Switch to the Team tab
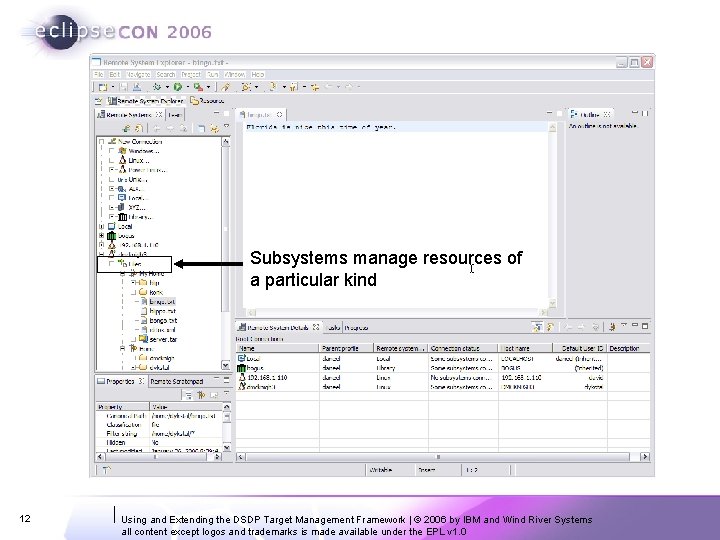The width and height of the screenshot is (720, 540). [175, 115]
